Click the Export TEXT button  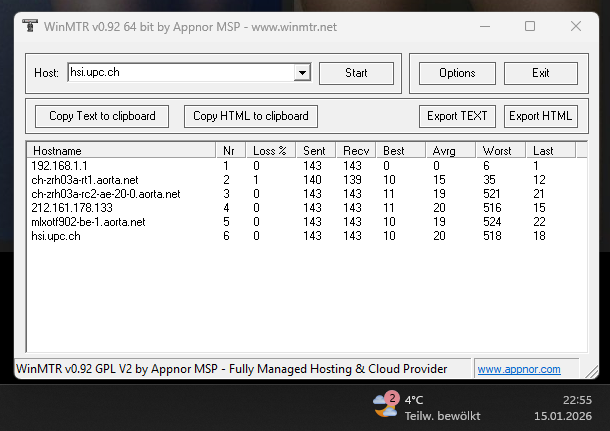(457, 116)
